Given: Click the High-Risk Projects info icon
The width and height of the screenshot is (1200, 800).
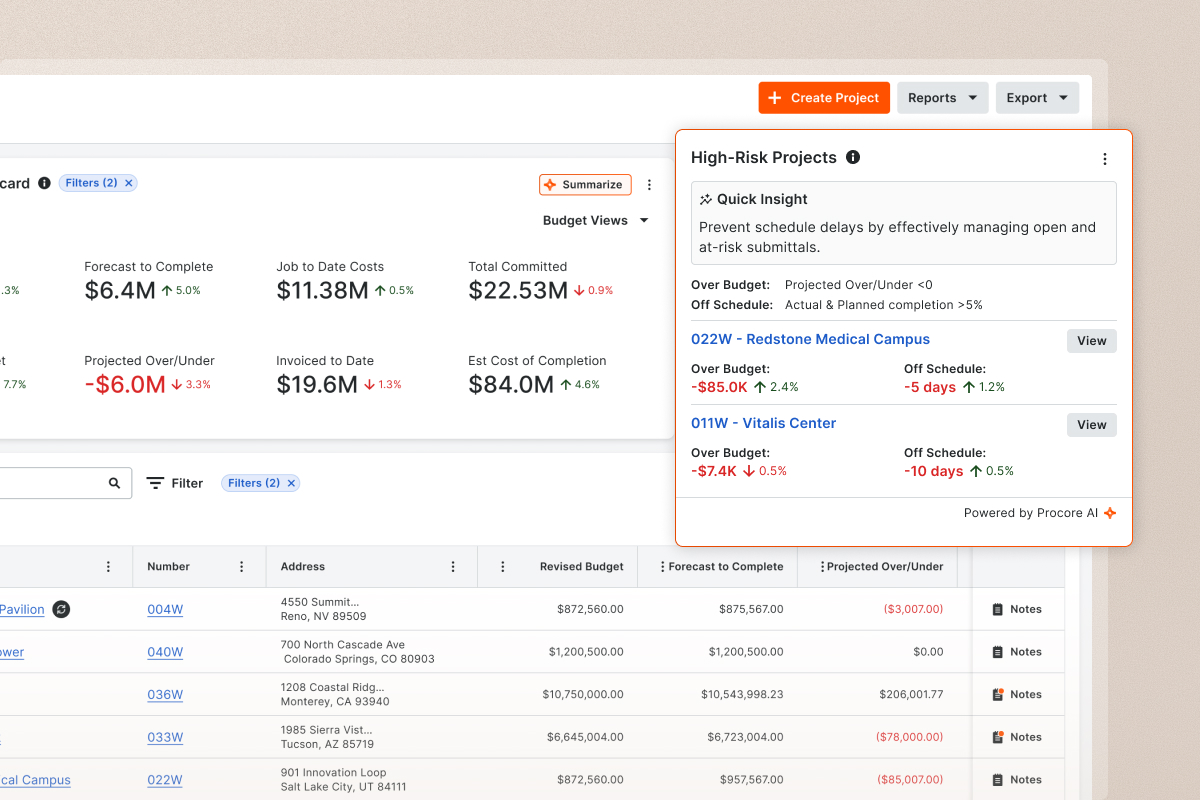Looking at the screenshot, I should click(853, 157).
